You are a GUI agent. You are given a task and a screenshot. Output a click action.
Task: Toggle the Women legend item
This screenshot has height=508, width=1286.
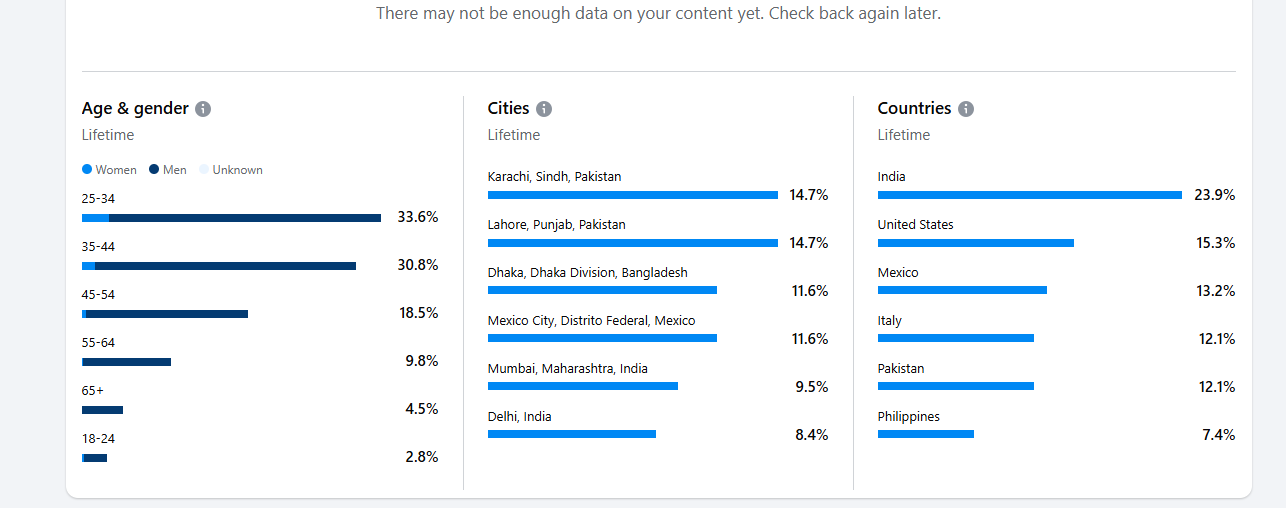[x=109, y=170]
